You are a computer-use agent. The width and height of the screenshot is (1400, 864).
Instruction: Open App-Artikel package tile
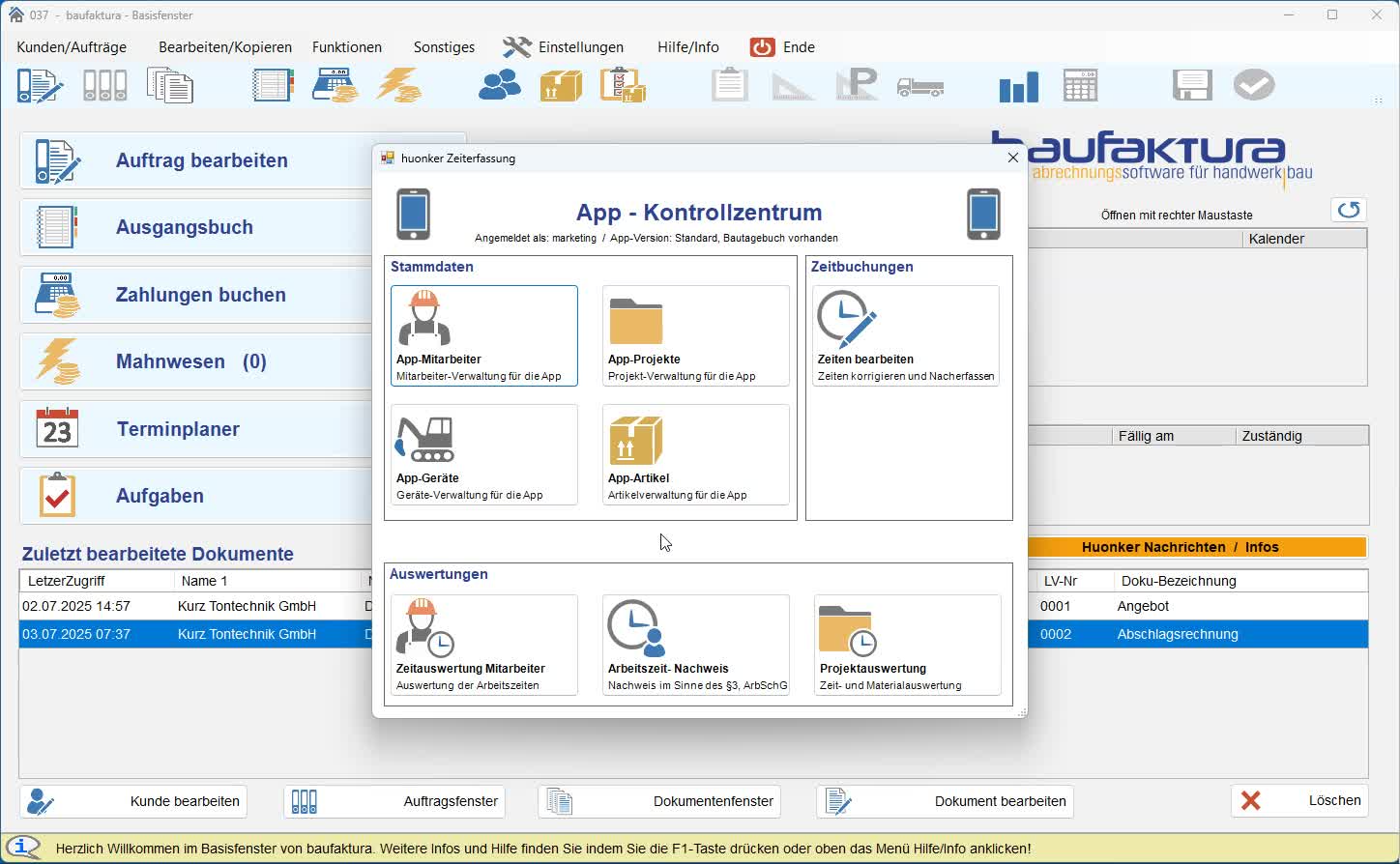(x=695, y=454)
